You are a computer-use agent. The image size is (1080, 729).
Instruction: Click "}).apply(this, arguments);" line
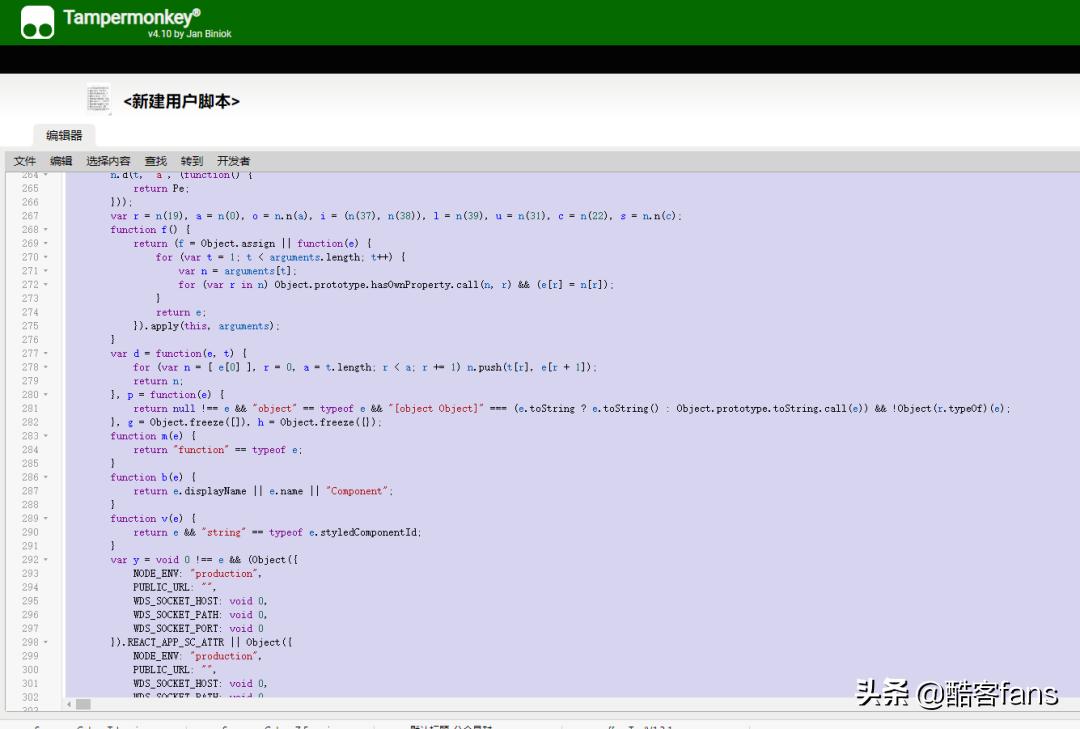[x=207, y=326]
